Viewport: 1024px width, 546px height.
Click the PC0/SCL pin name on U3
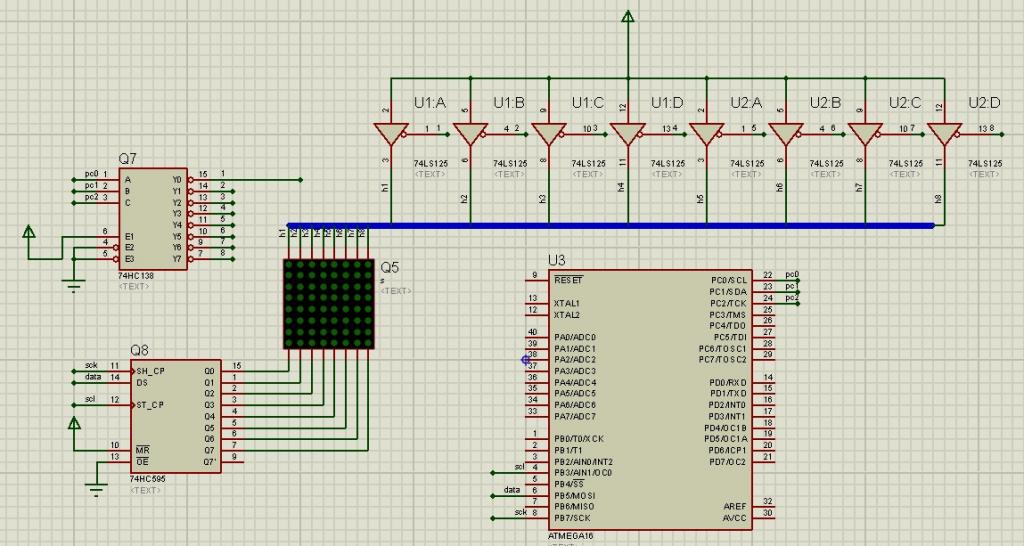(x=729, y=280)
